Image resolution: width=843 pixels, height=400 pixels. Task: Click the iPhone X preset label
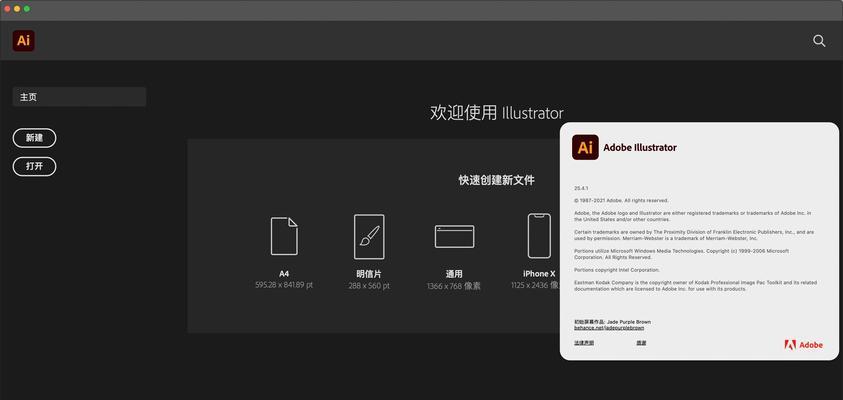tap(539, 274)
